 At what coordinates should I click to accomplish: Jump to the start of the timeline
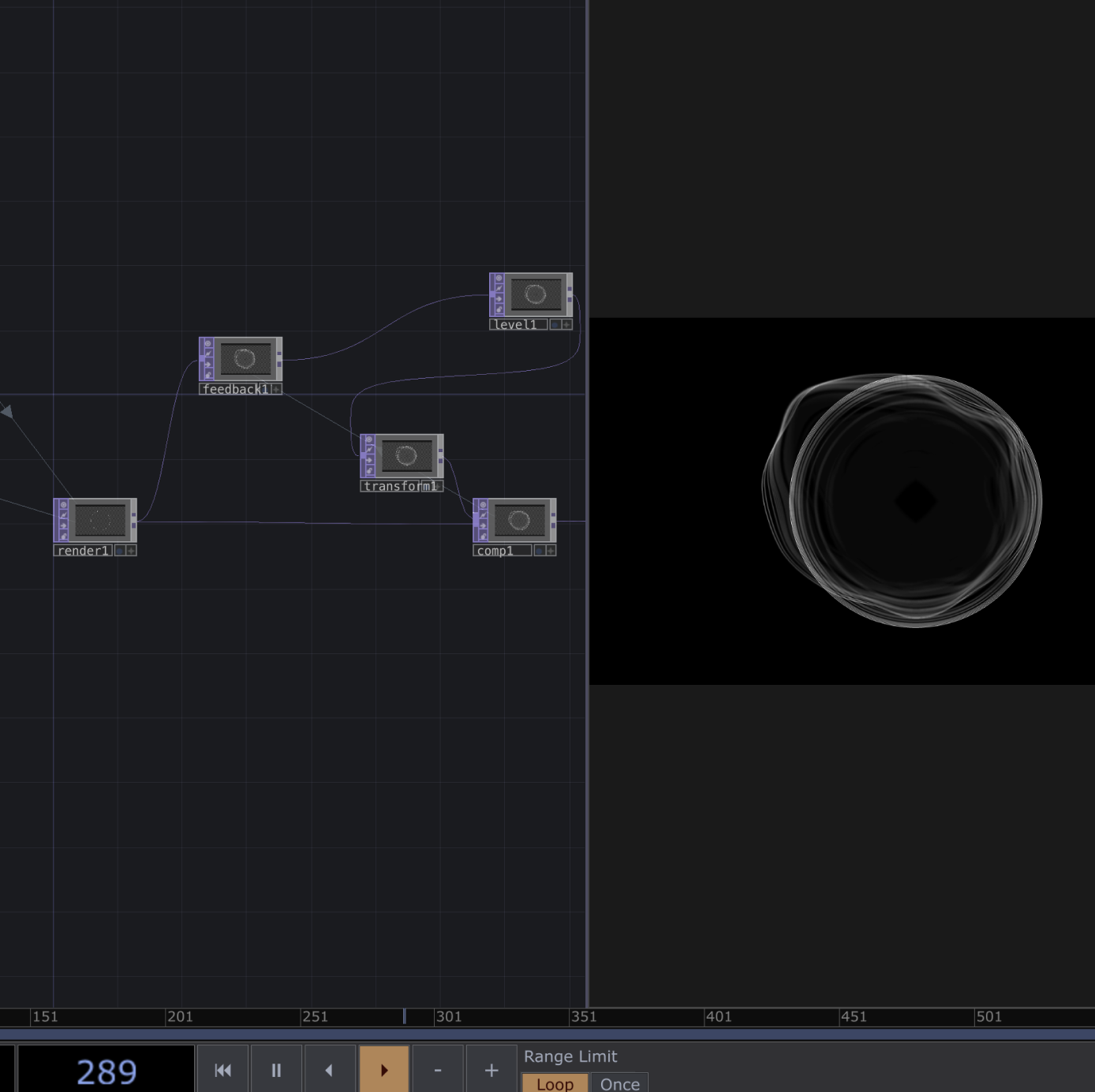click(222, 1070)
